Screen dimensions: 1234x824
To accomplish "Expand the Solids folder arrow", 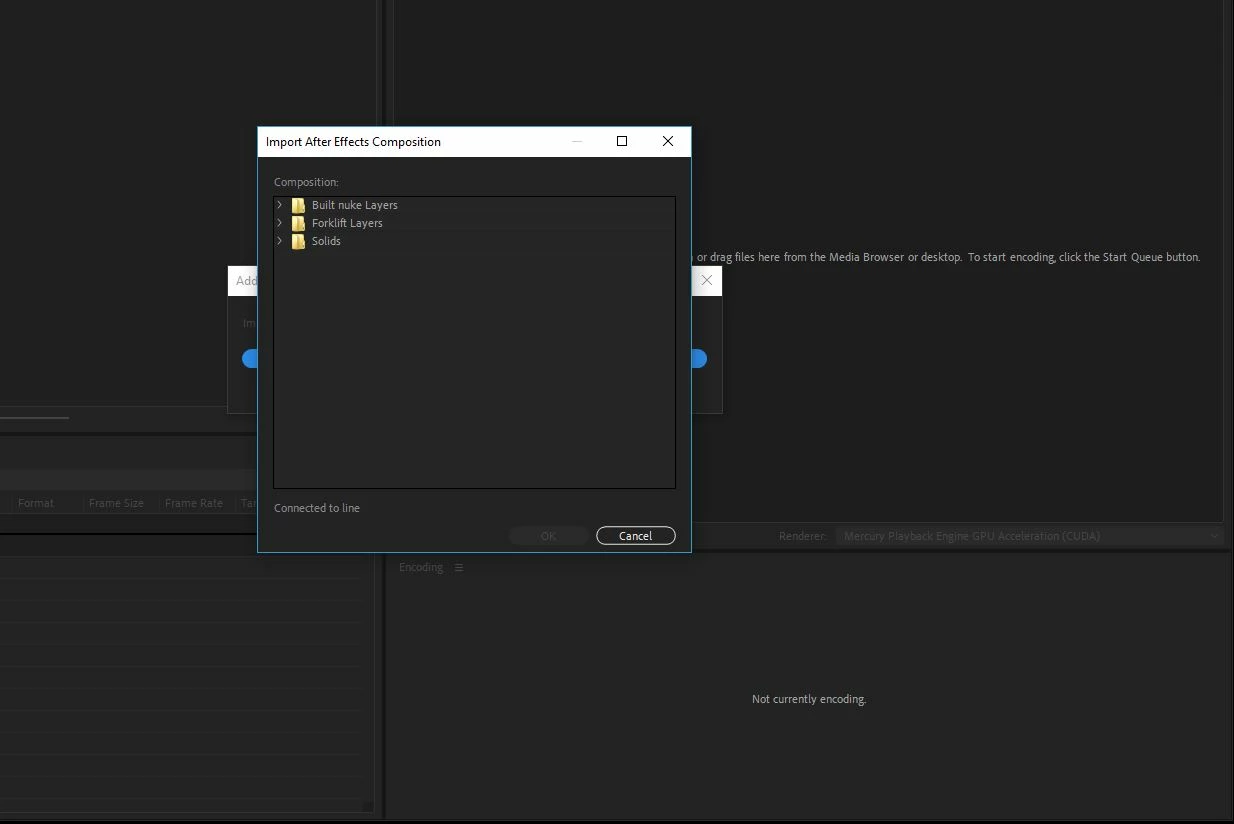I will [280, 241].
